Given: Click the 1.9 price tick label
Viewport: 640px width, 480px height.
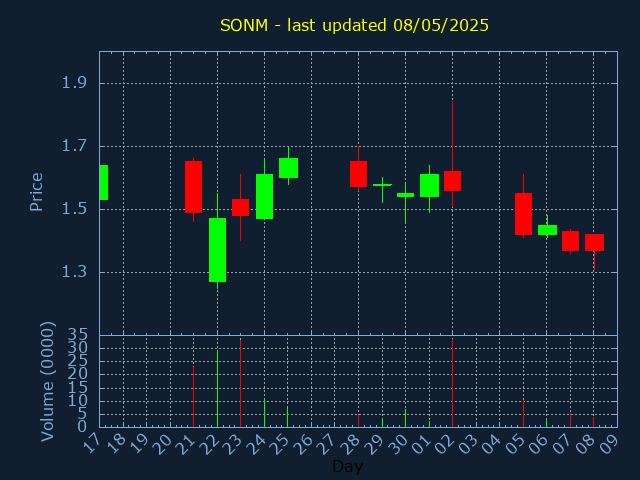Looking at the screenshot, I should 74,83.
